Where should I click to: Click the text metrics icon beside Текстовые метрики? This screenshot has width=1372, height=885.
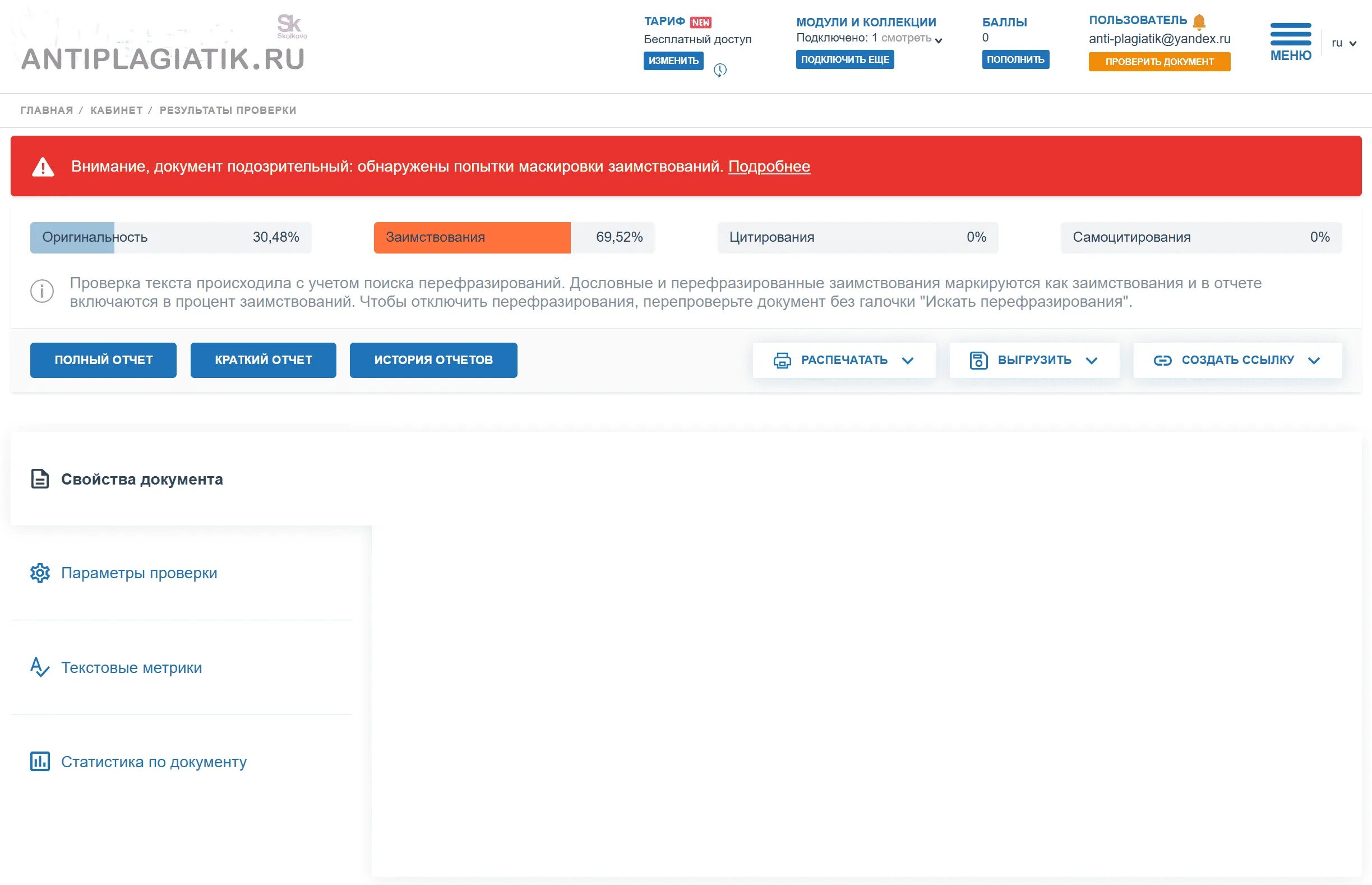[40, 667]
